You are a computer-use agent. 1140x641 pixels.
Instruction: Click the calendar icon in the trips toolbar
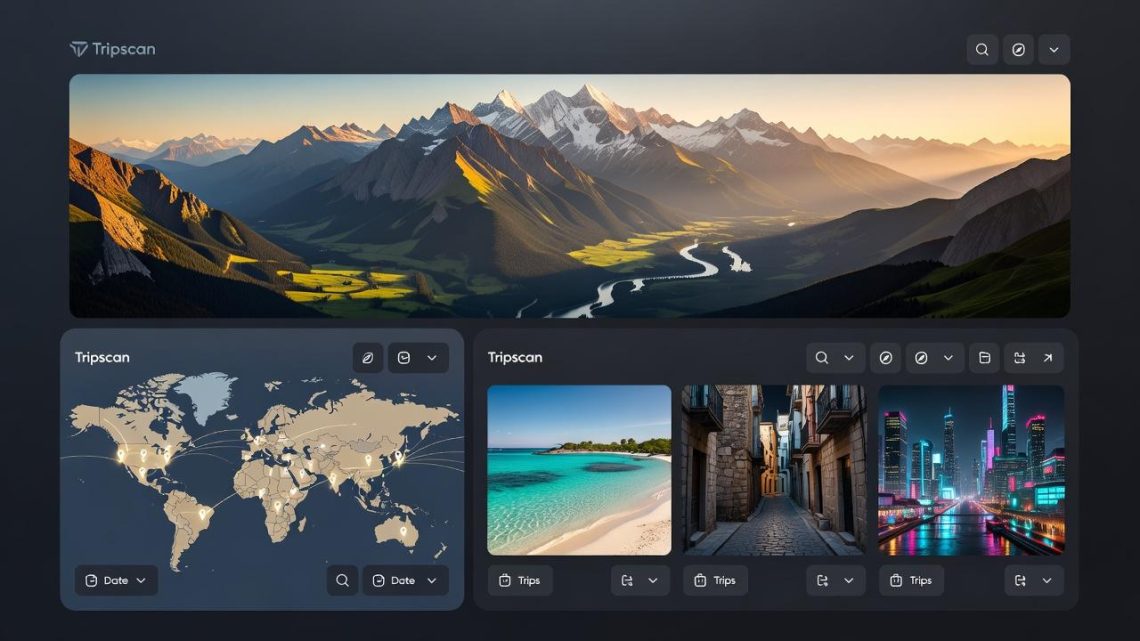click(x=984, y=358)
